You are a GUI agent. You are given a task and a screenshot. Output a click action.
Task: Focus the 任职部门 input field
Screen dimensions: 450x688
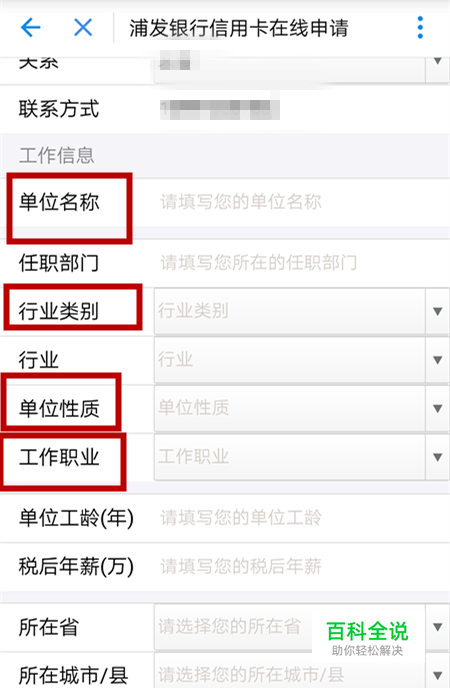click(x=302, y=263)
